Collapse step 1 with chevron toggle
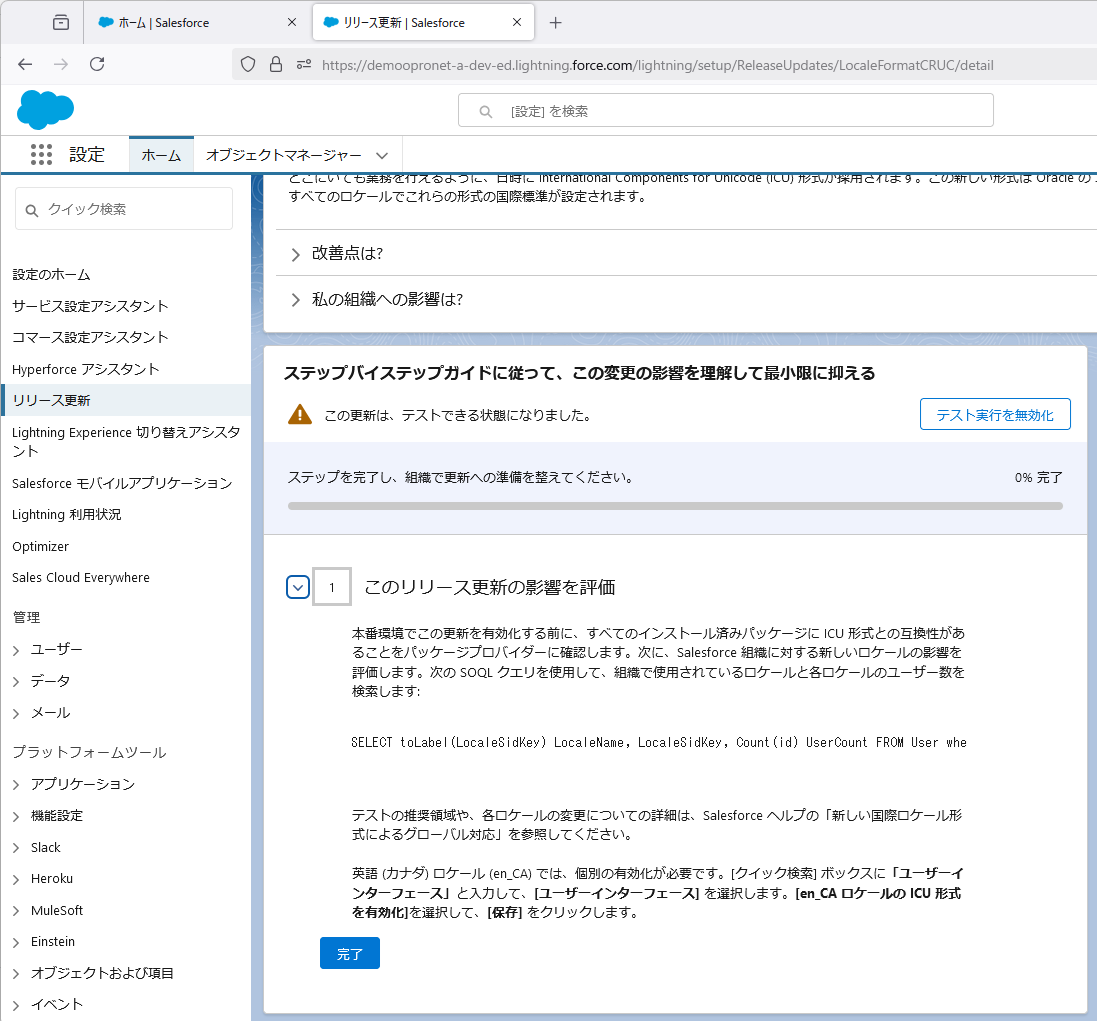 (x=298, y=587)
